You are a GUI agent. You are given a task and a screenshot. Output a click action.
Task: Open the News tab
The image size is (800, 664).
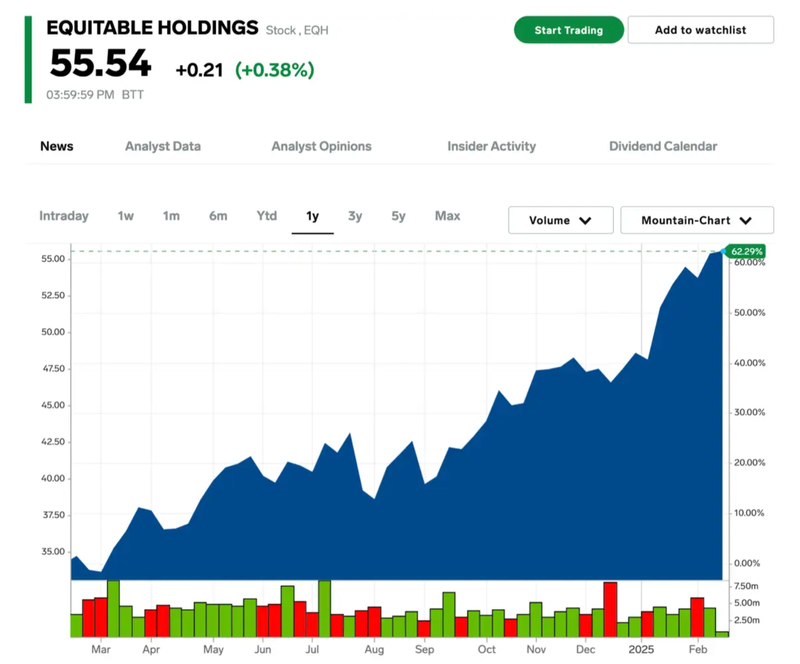(57, 146)
